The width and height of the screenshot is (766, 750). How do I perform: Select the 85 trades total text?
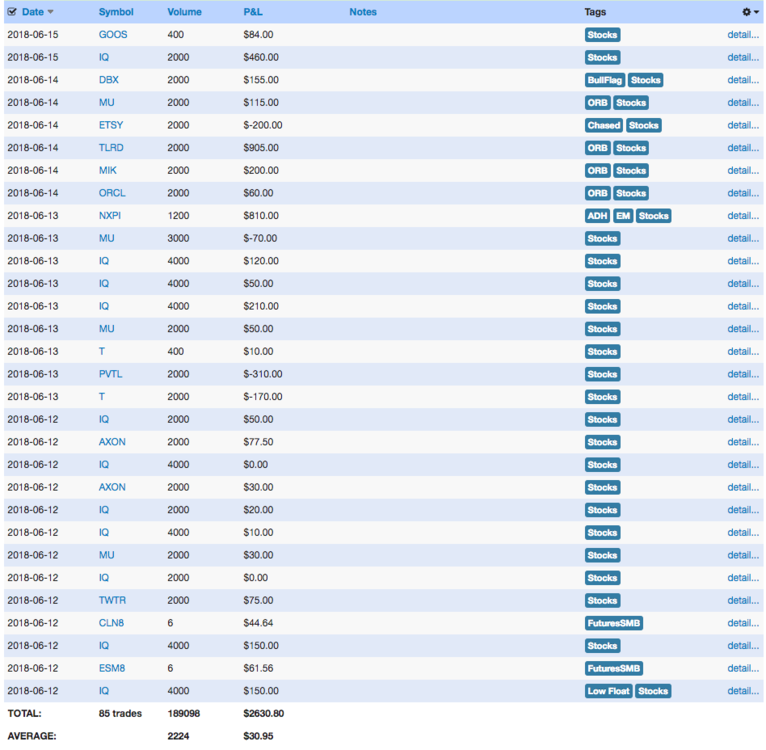tap(120, 713)
